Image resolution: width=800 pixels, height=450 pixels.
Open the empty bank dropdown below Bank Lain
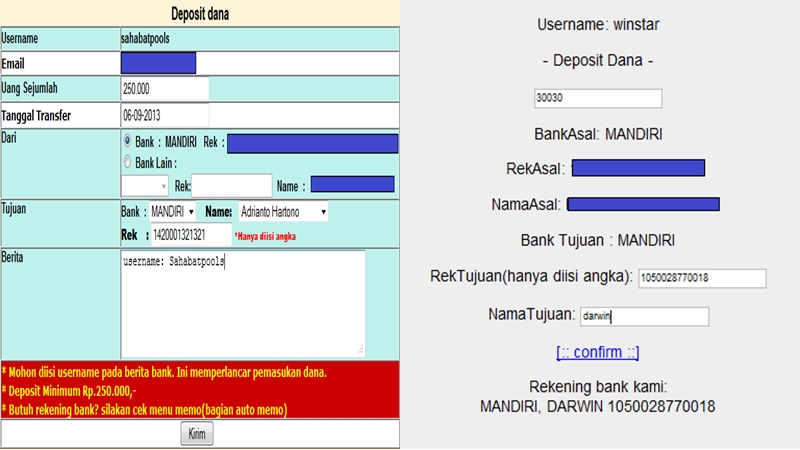point(145,185)
